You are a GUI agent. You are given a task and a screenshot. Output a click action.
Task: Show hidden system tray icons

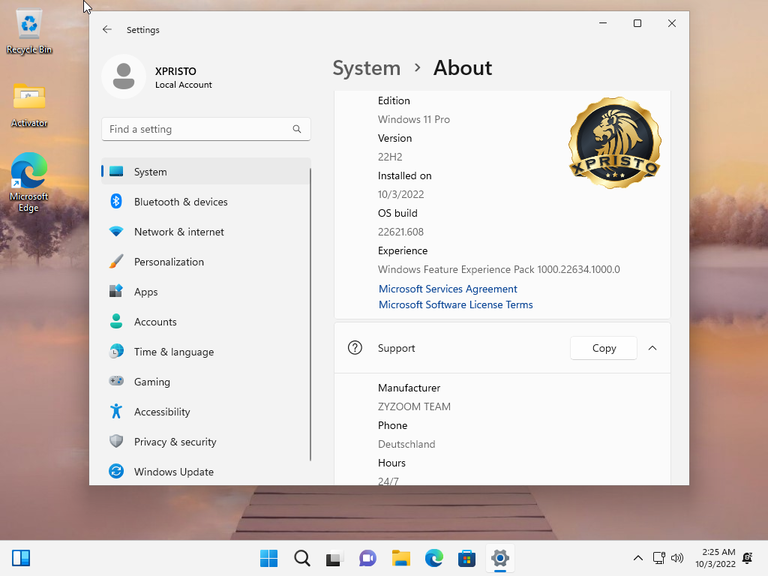[638, 558]
